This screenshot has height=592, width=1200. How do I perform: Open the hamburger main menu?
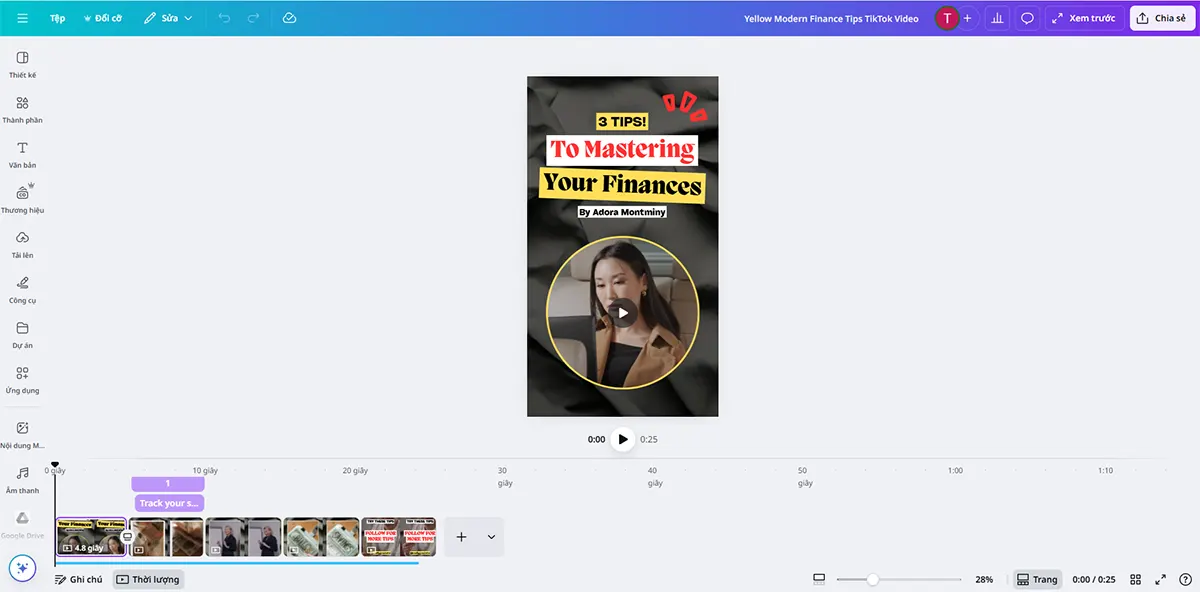tap(22, 18)
